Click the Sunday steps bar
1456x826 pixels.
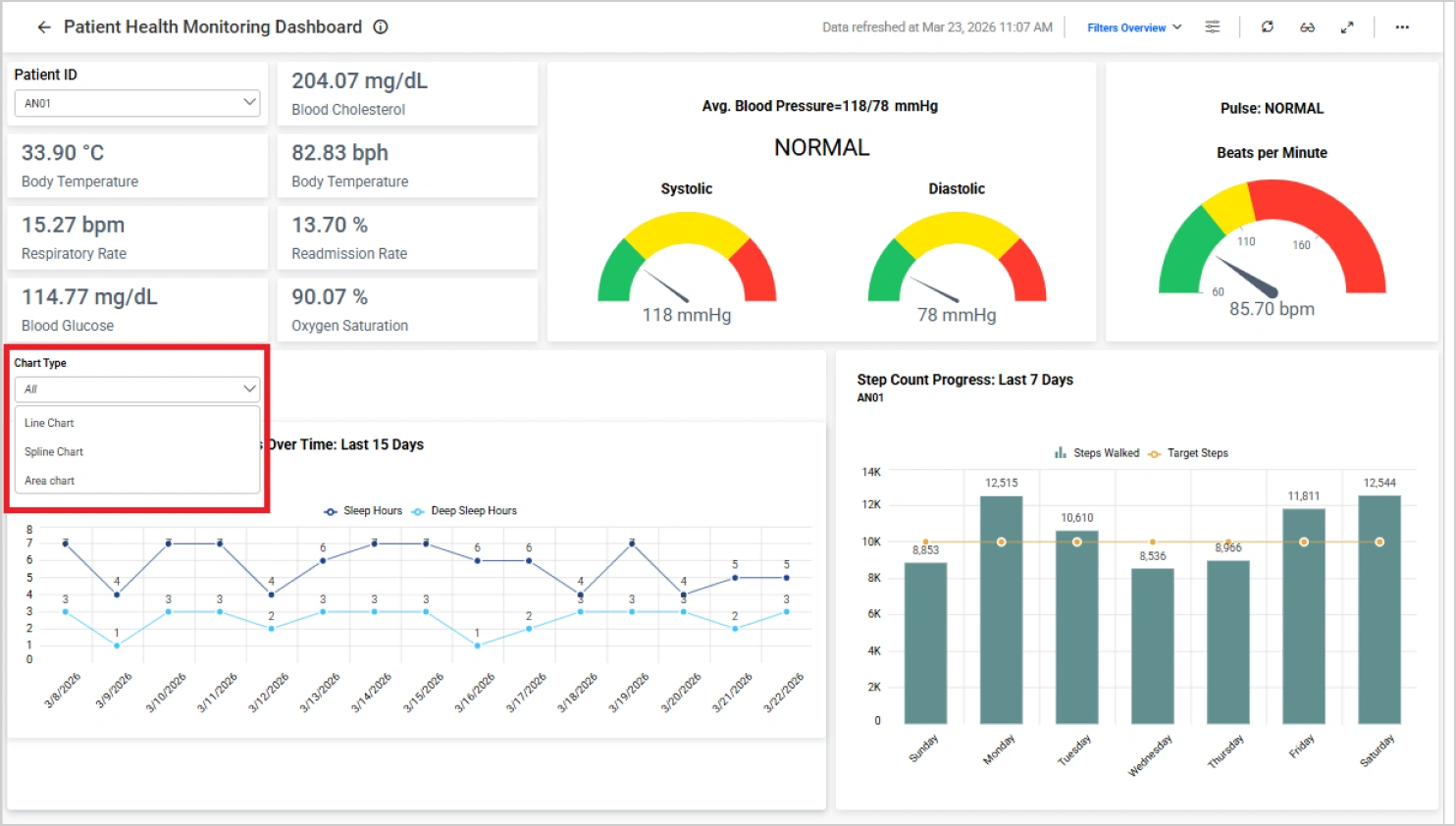[x=925, y=644]
